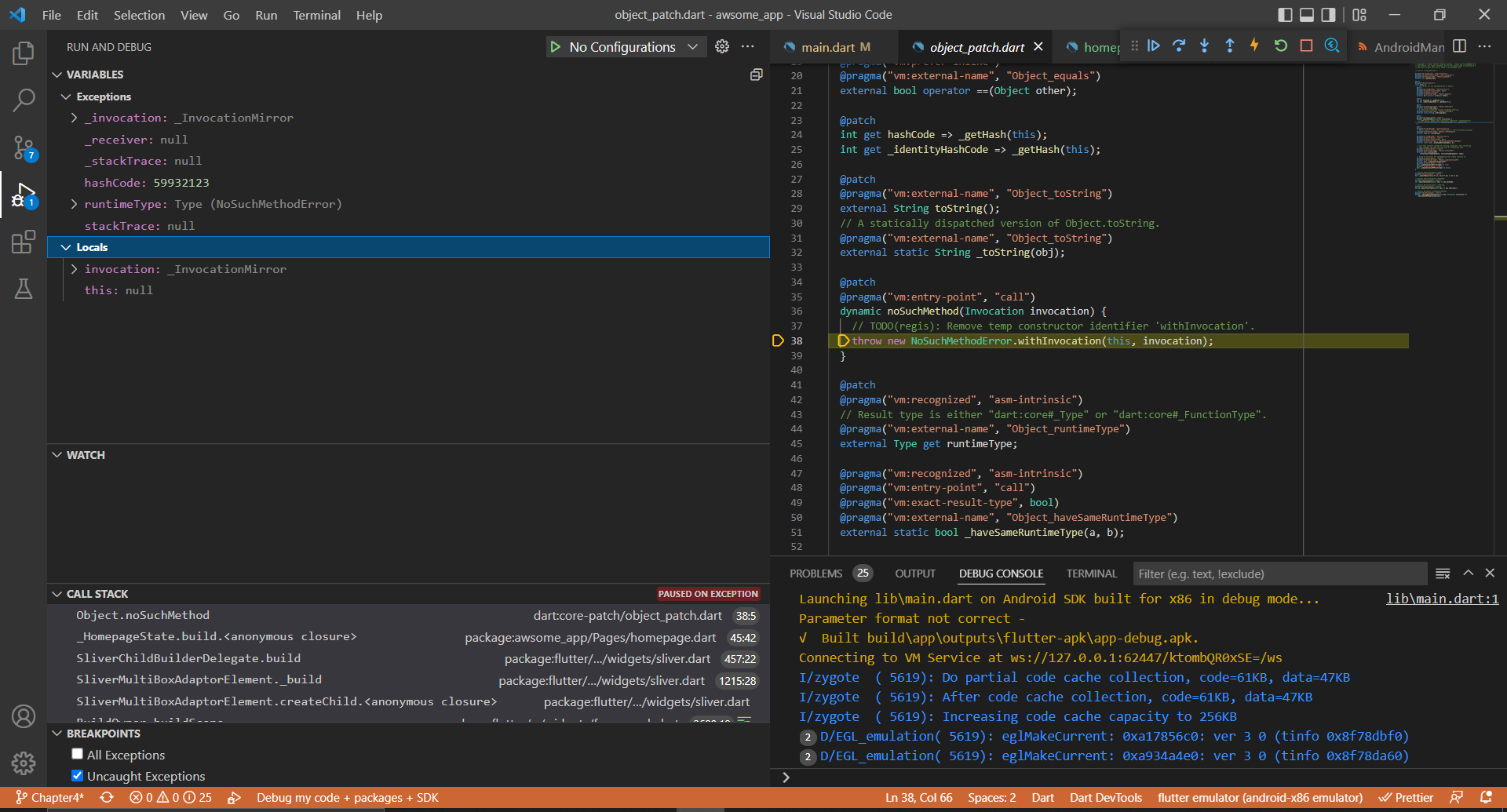Trigger Hot Reload lightning icon
1507x812 pixels.
pos(1254,46)
